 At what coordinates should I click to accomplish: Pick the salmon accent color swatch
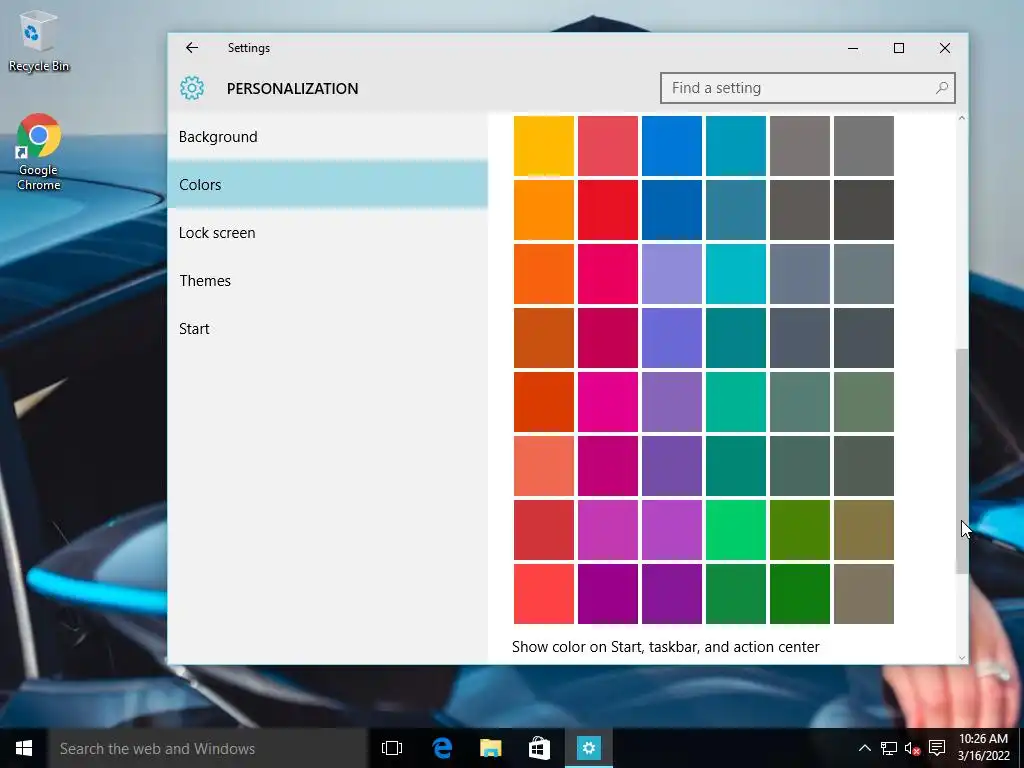544,466
